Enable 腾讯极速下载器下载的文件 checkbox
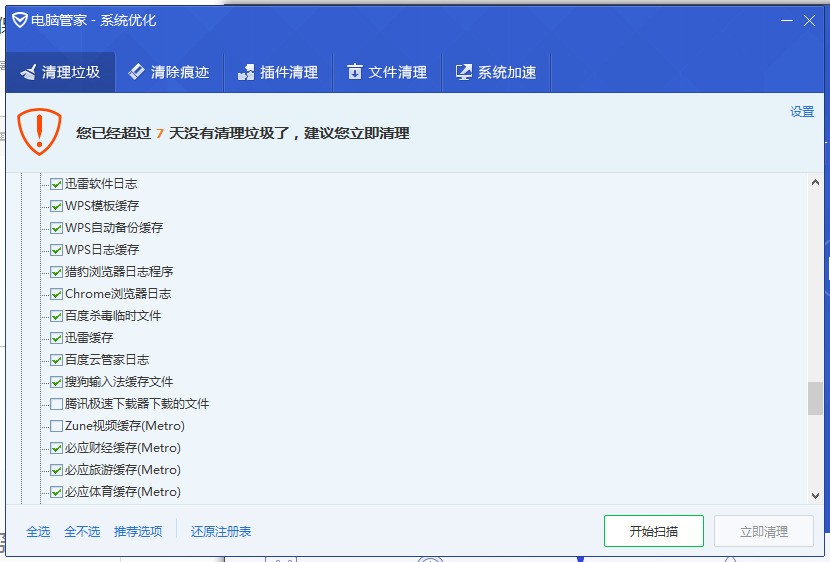The width and height of the screenshot is (830, 562). click(x=56, y=404)
